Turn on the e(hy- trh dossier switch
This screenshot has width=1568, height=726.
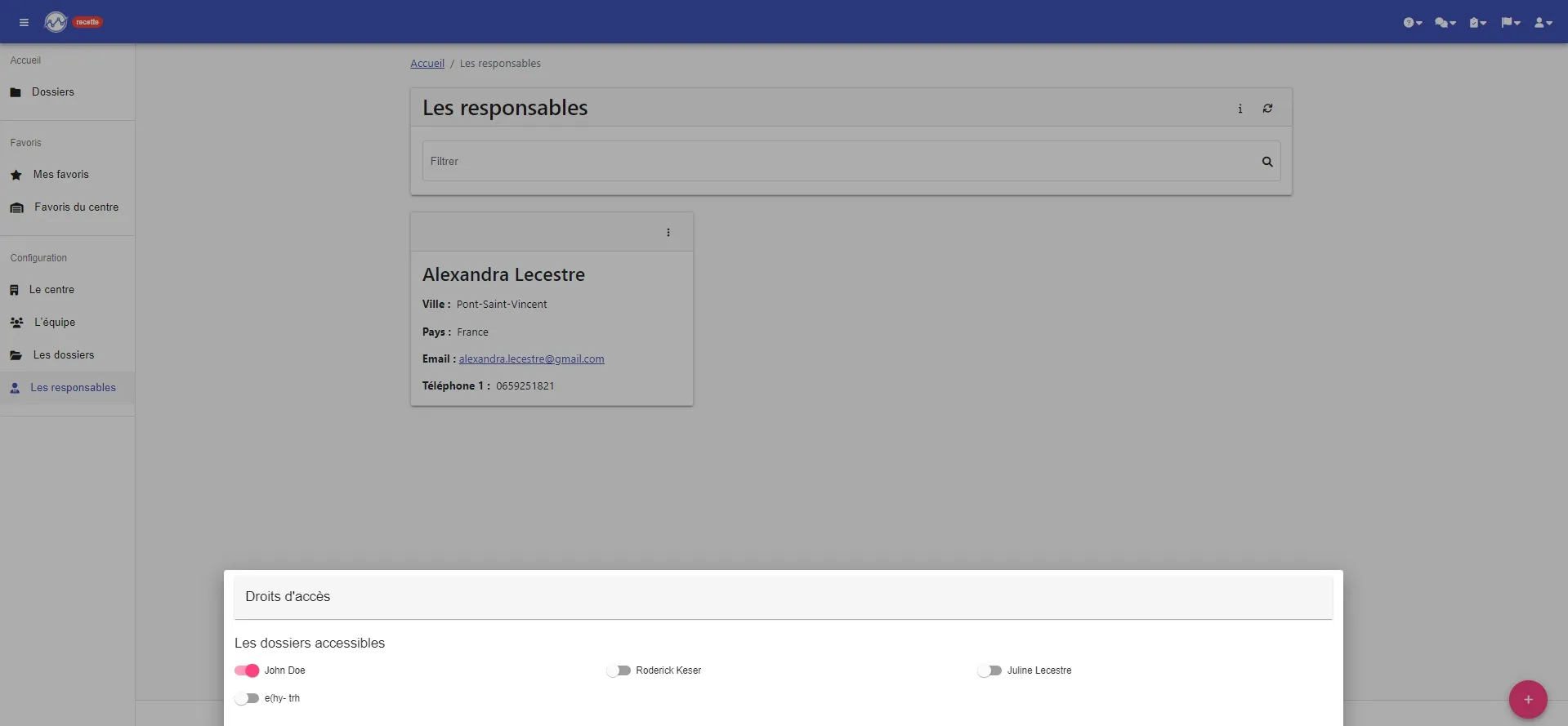247,698
